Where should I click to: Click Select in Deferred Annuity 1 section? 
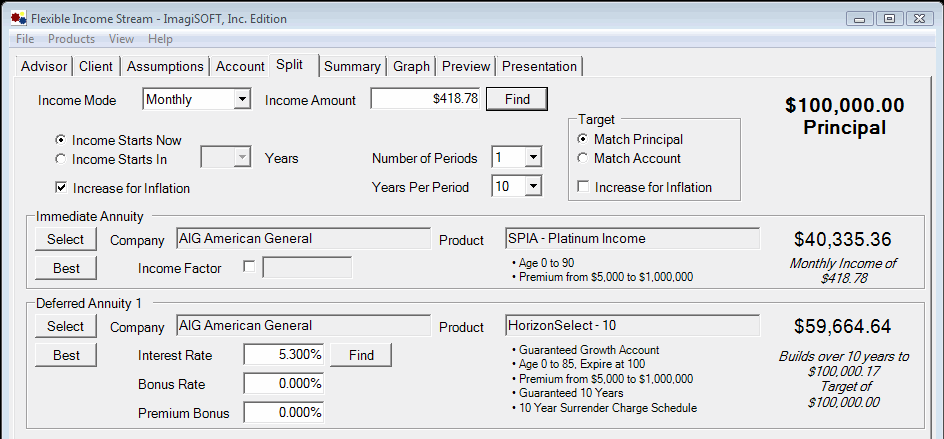pyautogui.click(x=66, y=326)
